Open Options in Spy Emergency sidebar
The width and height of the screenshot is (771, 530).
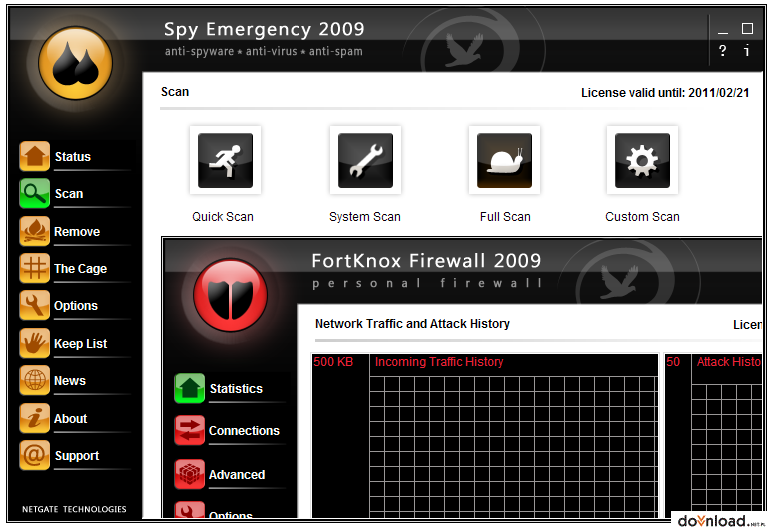[x=76, y=306]
